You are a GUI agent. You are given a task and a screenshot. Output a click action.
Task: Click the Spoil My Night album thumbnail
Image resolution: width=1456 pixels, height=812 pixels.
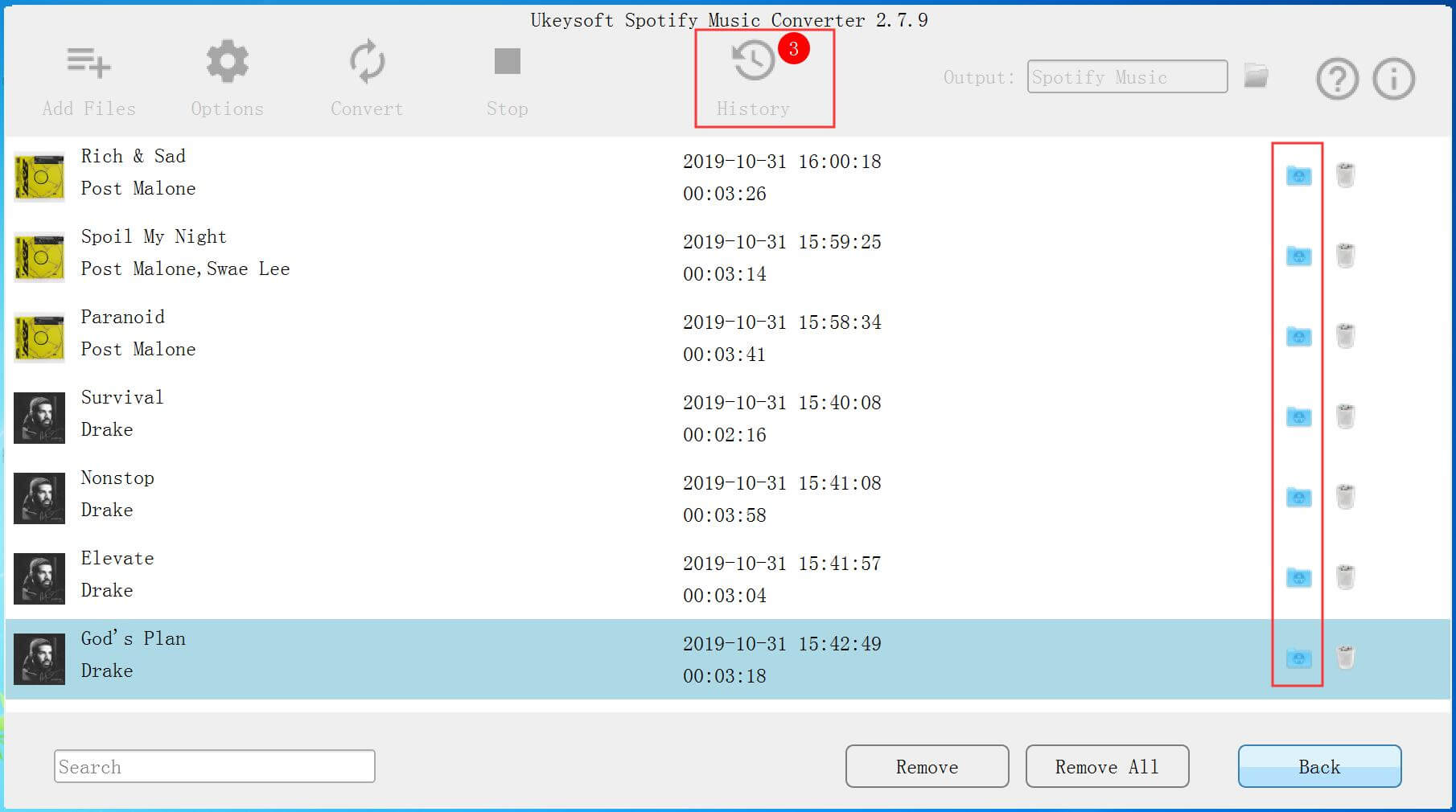(39, 256)
